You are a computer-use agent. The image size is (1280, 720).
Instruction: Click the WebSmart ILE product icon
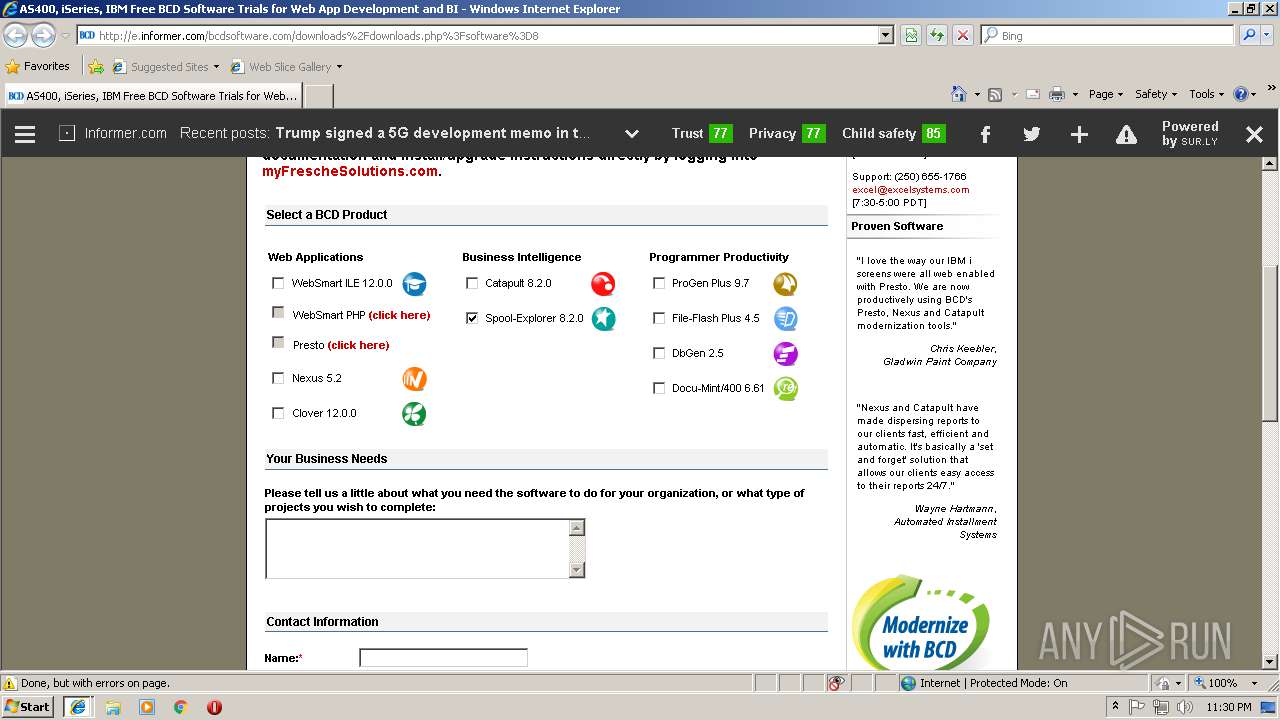pyautogui.click(x=414, y=284)
